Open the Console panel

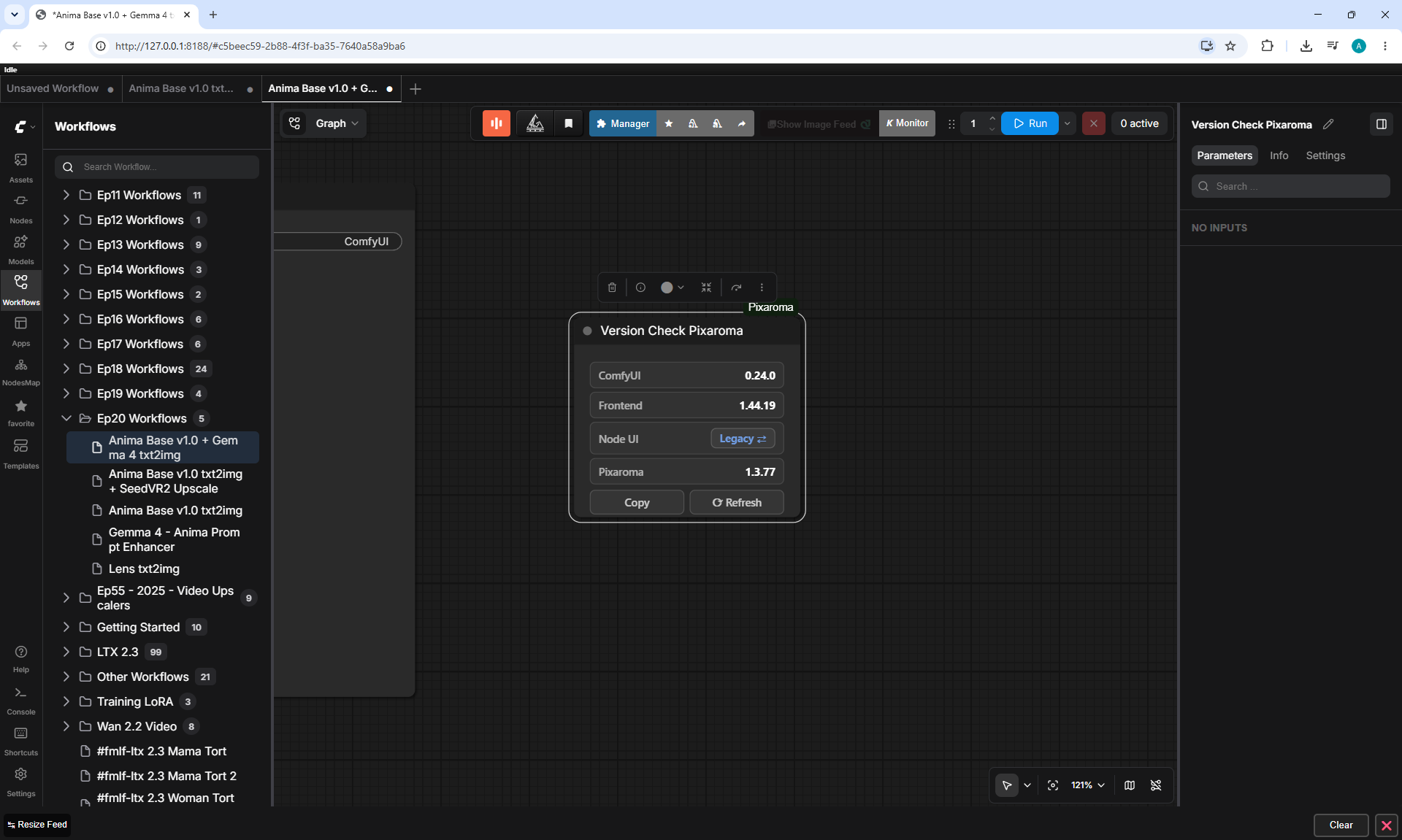21,701
